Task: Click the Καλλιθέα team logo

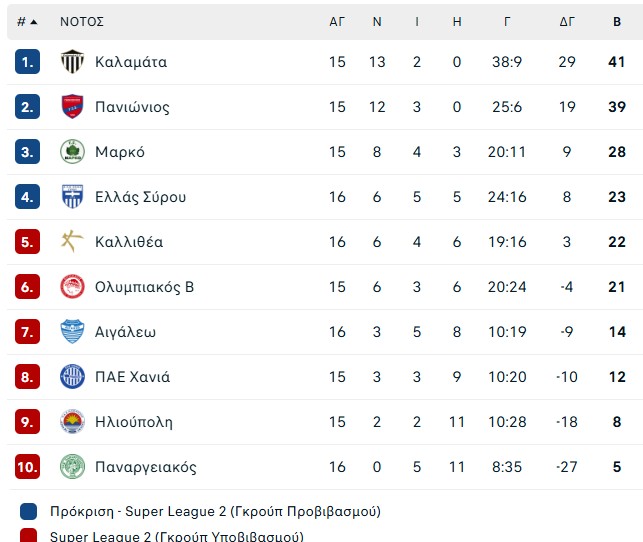Action: [x=72, y=242]
